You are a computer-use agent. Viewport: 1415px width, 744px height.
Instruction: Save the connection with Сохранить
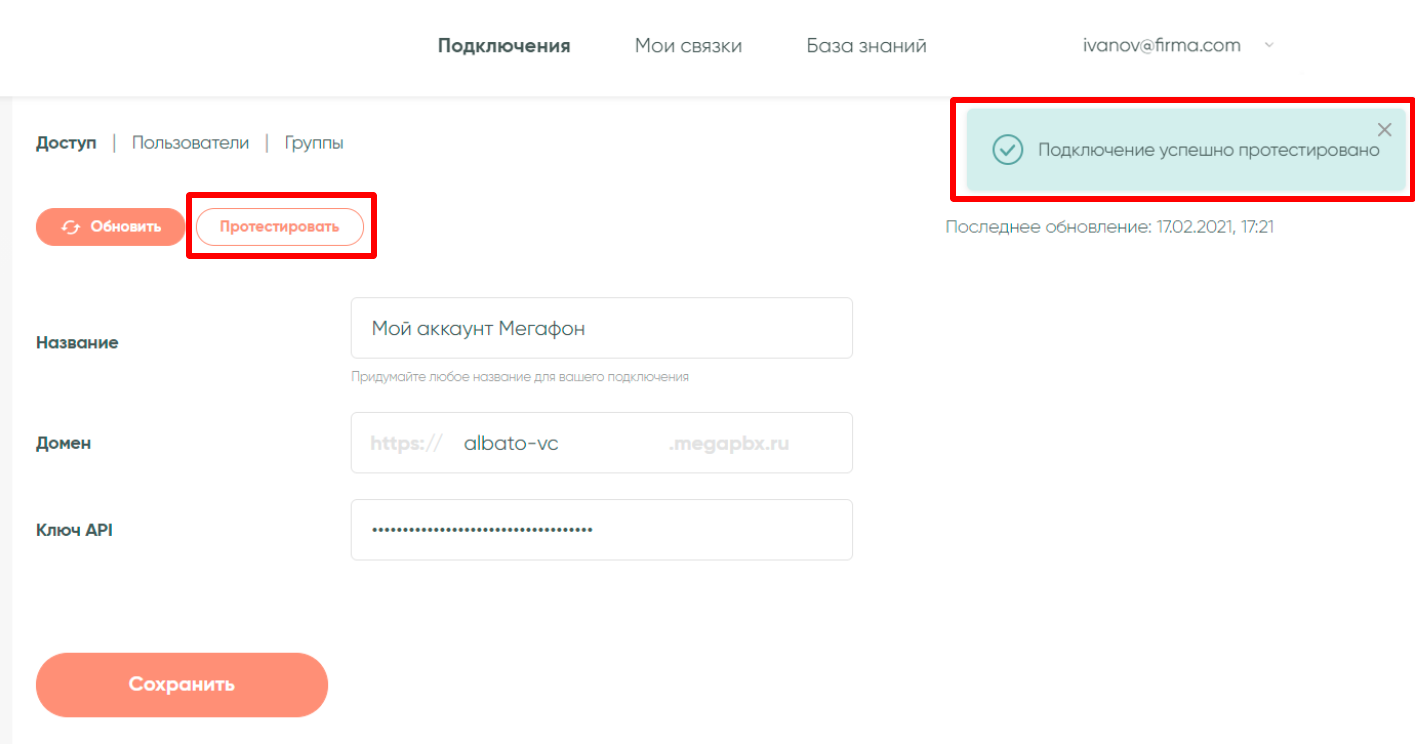[x=181, y=685]
